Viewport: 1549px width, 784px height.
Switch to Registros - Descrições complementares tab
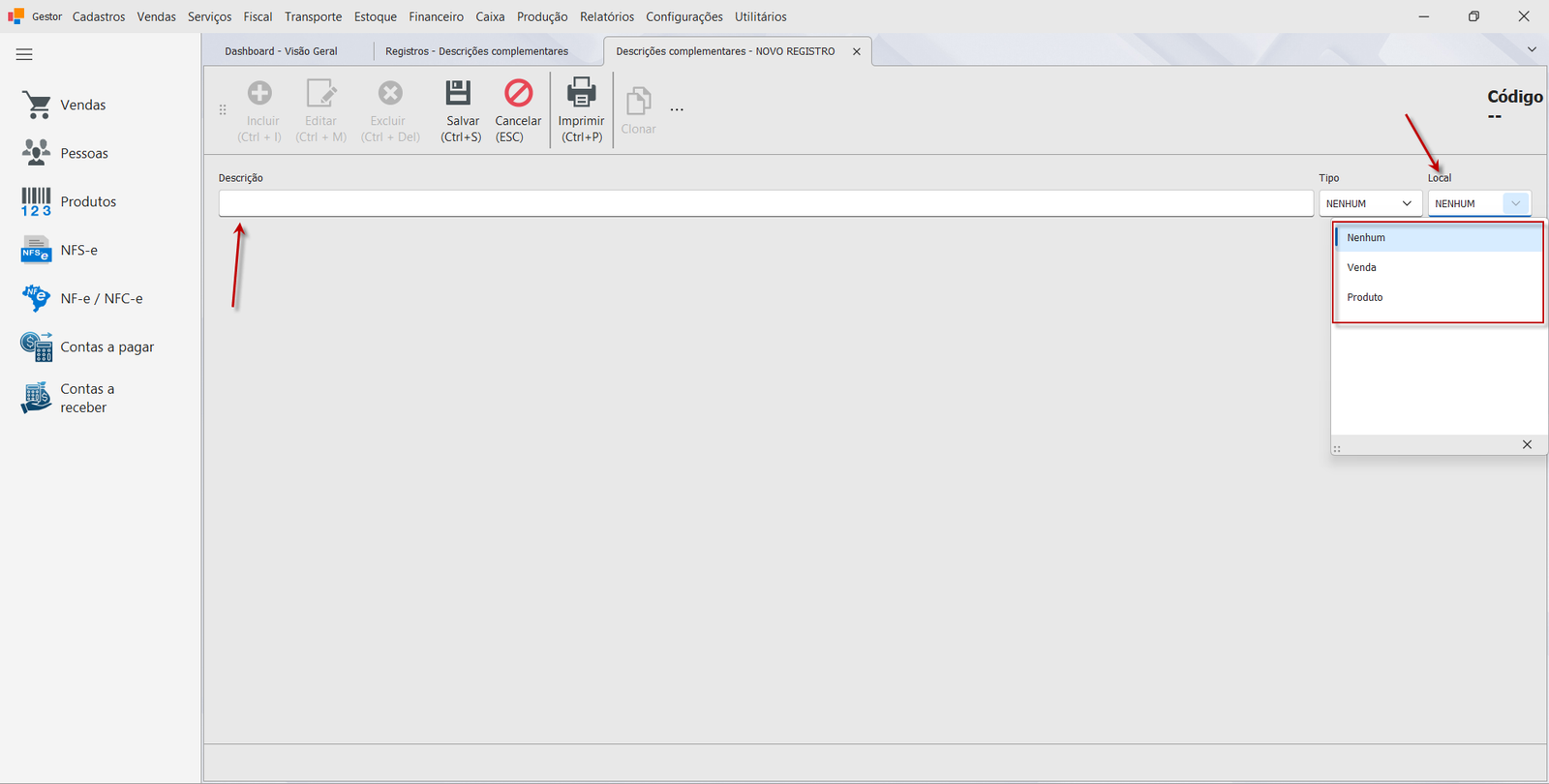point(477,51)
